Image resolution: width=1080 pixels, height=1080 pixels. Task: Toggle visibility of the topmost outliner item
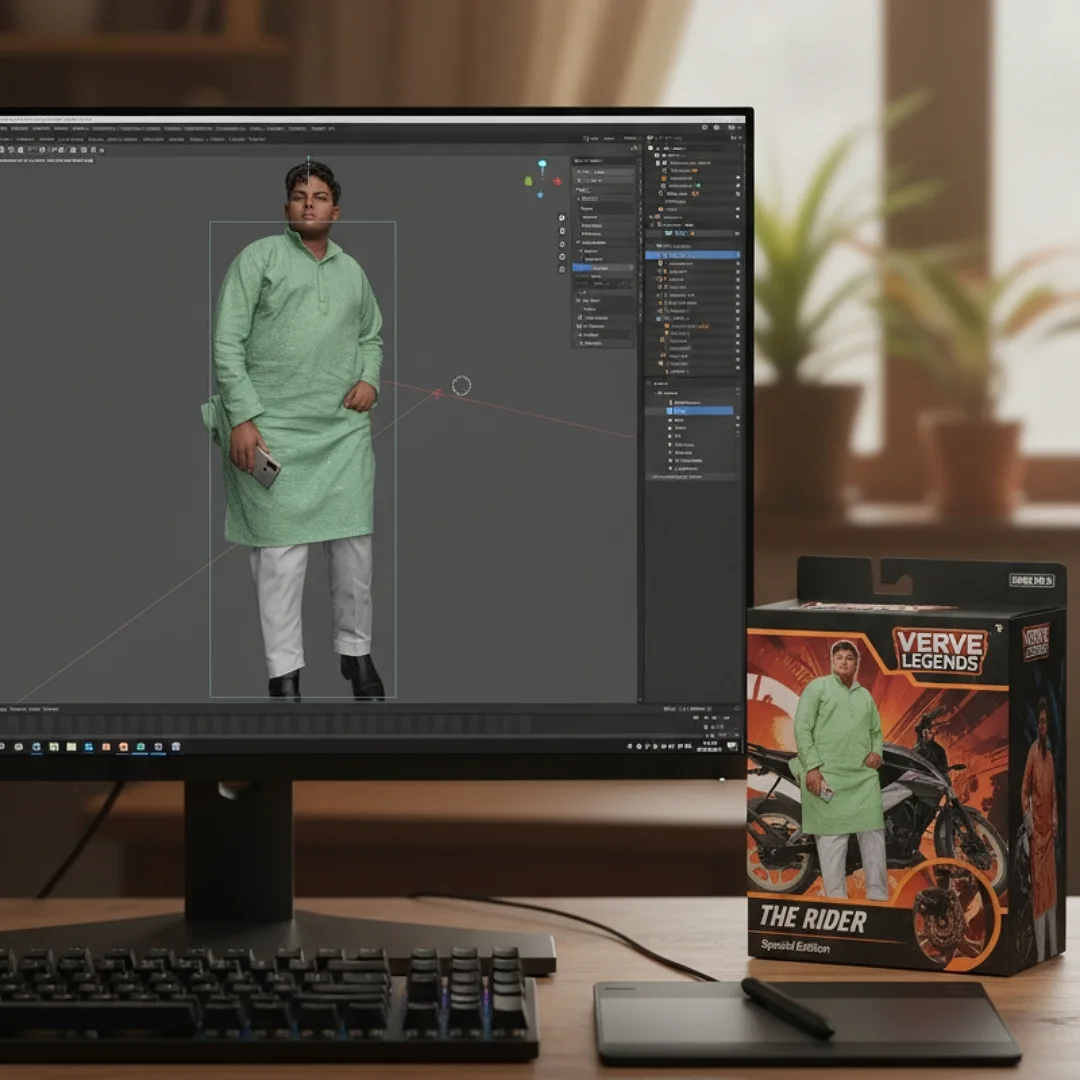(x=737, y=147)
